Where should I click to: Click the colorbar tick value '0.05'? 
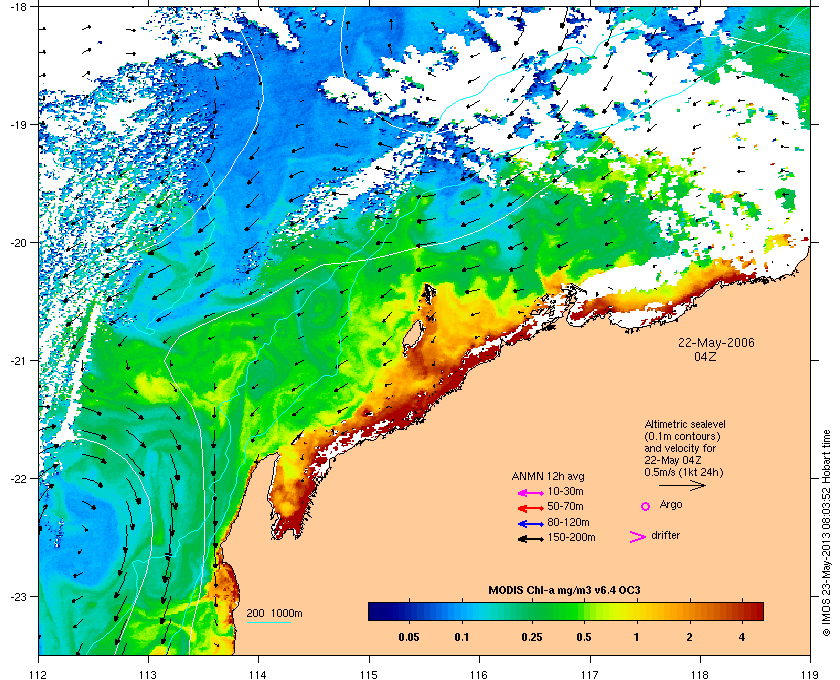coord(409,638)
